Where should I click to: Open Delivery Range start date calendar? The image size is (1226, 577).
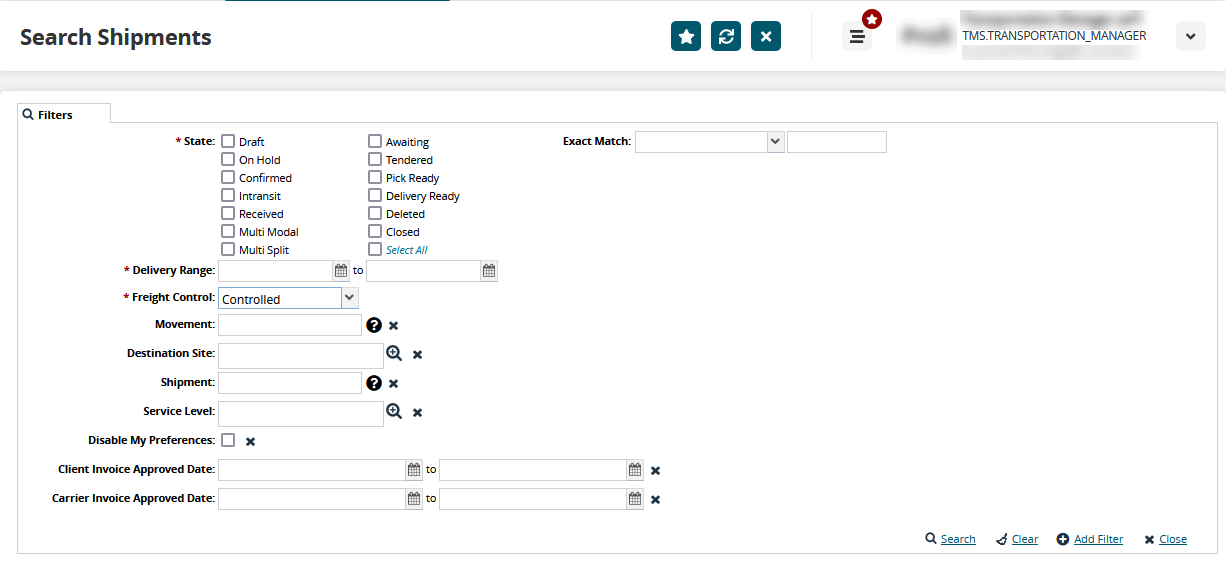[x=341, y=270]
